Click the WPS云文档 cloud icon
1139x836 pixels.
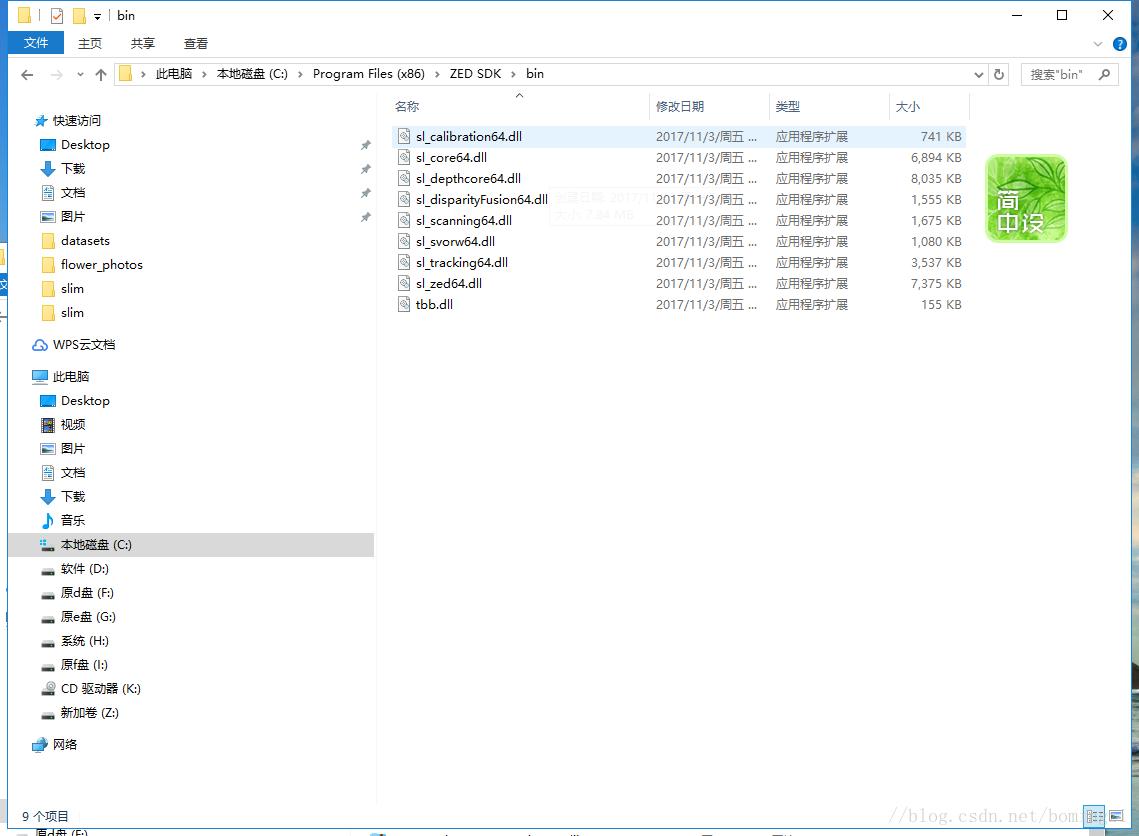[41, 345]
